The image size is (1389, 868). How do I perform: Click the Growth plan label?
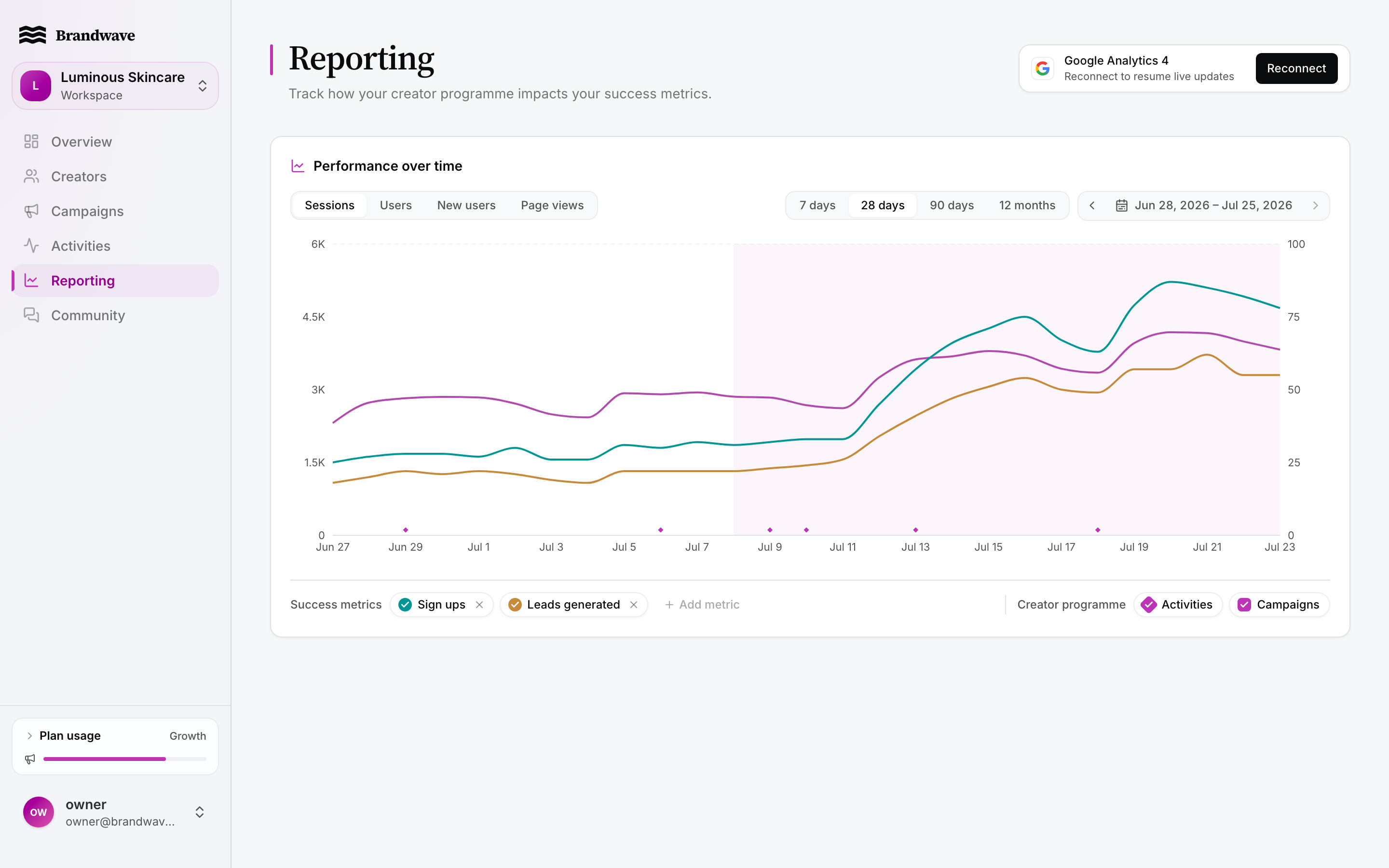[x=187, y=736]
